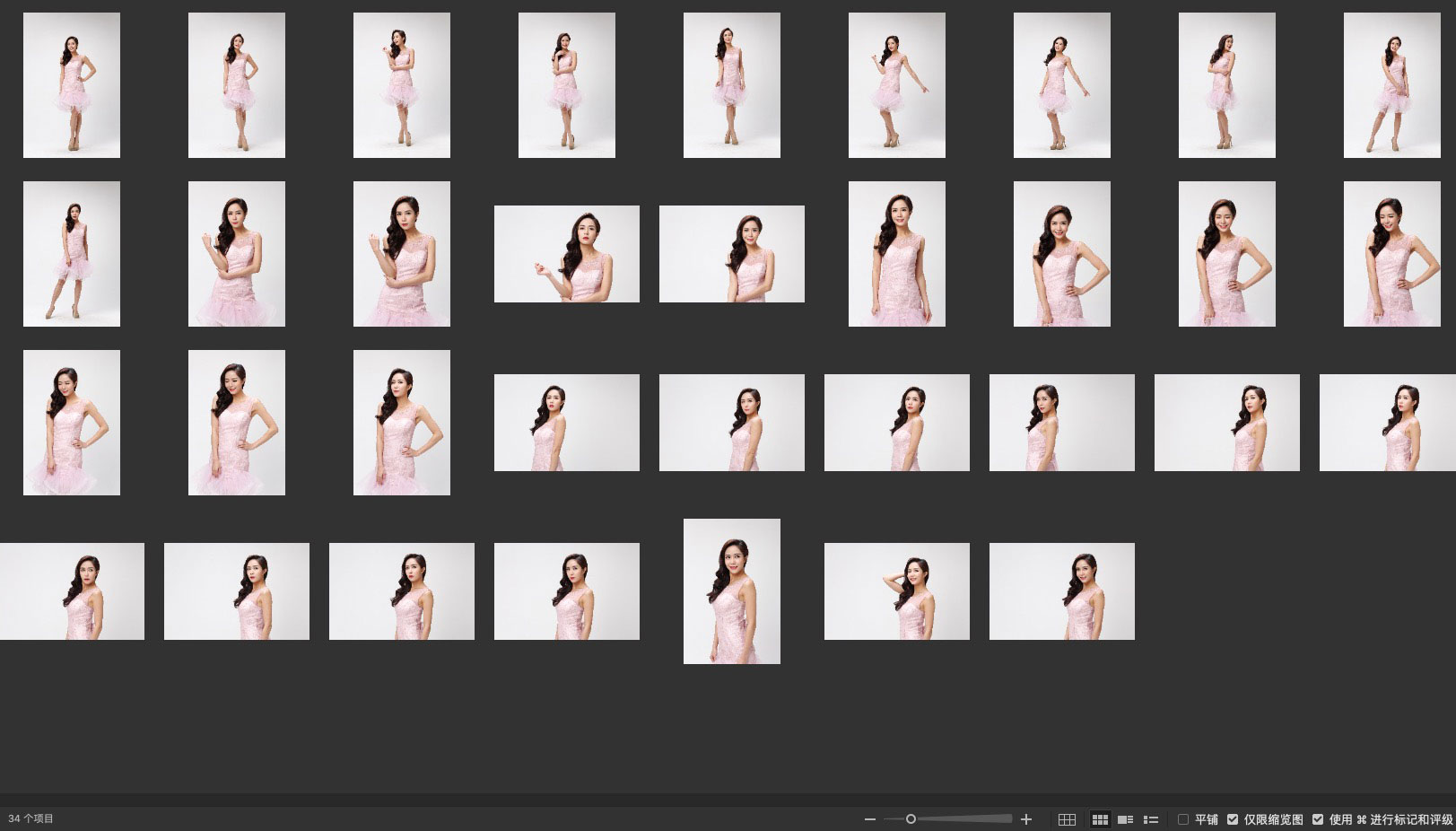Select the first thumbnail in the top row
This screenshot has height=831, width=1456.
point(72,85)
